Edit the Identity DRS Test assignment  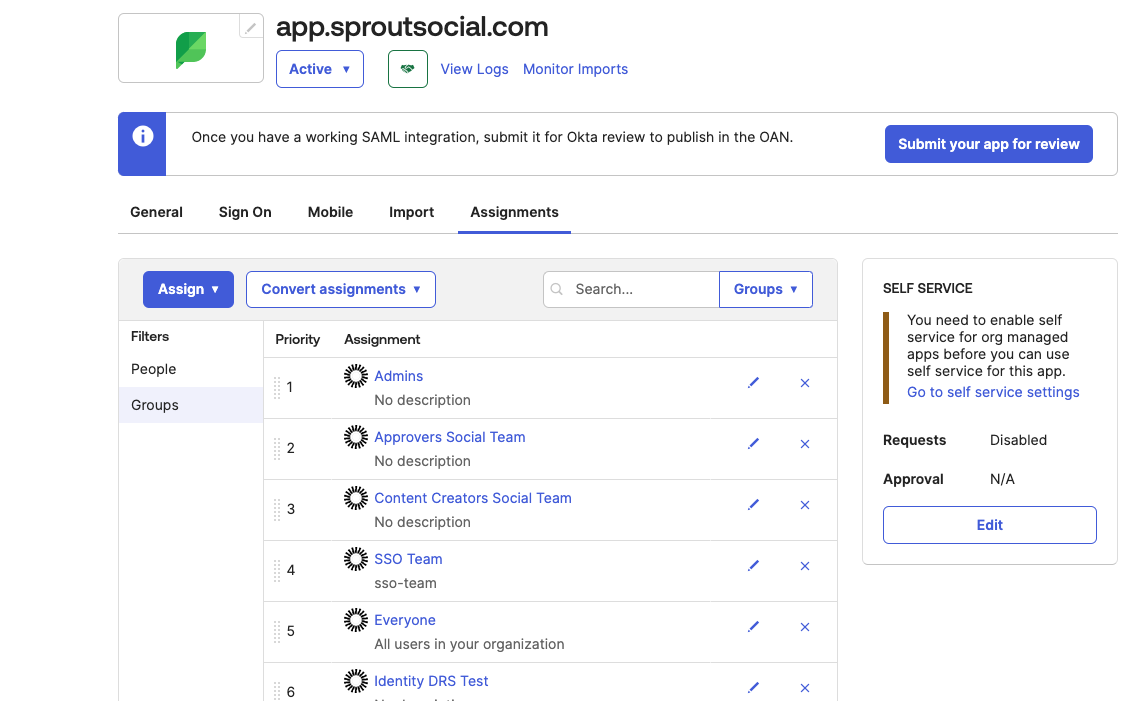click(753, 687)
